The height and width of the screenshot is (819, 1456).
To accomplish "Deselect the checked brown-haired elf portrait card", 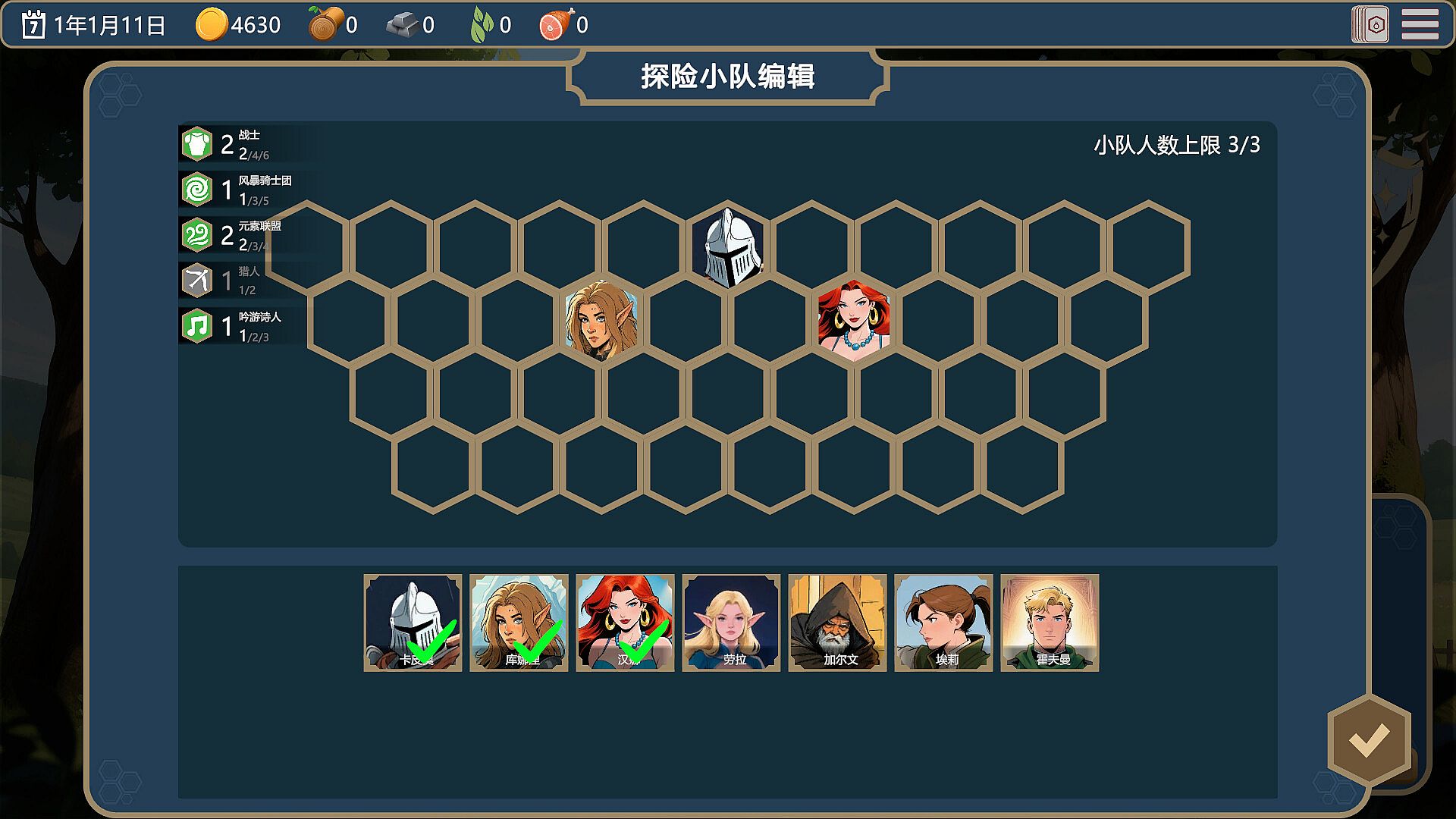I will click(x=519, y=623).
